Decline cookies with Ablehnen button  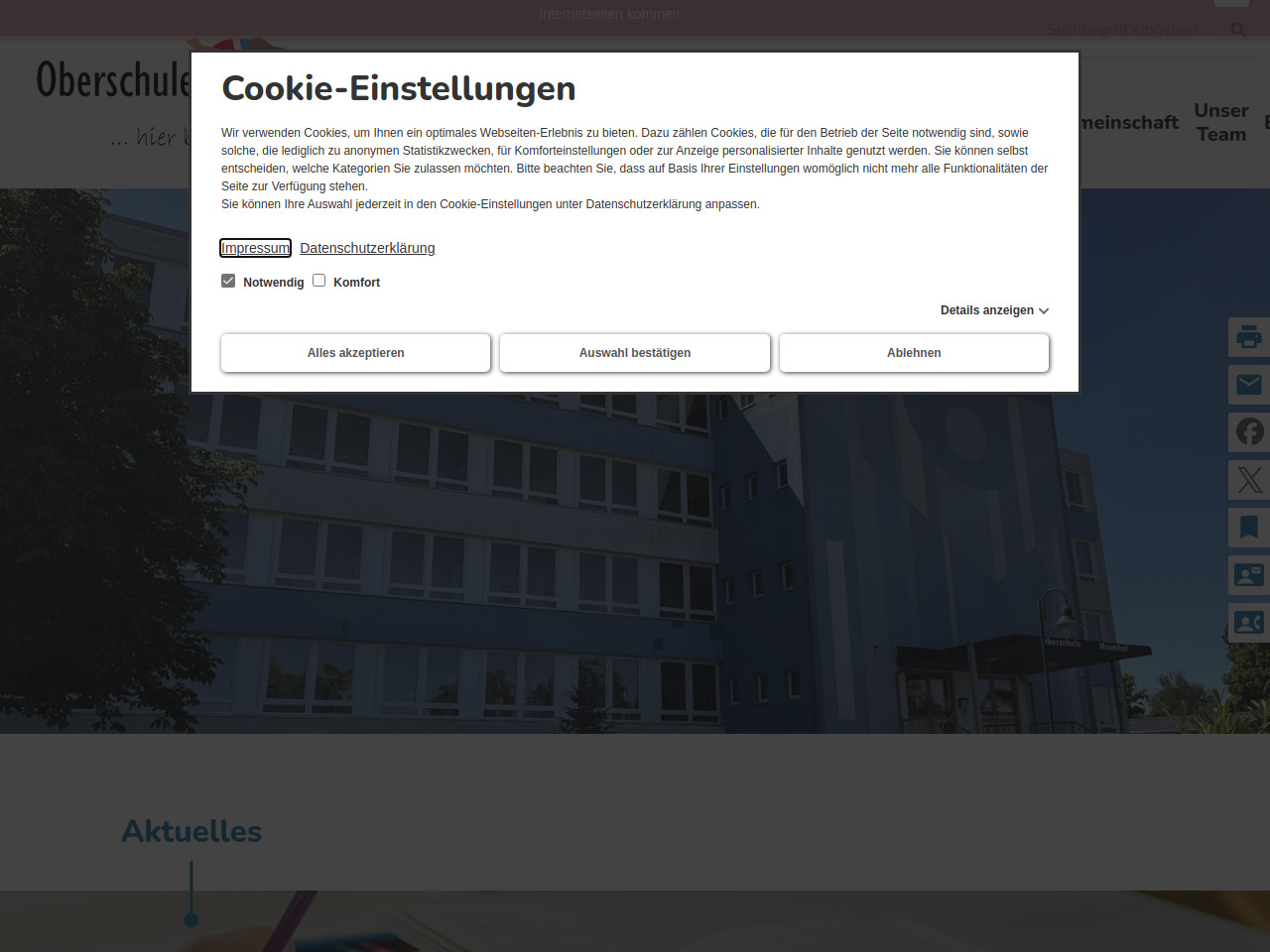(x=914, y=353)
